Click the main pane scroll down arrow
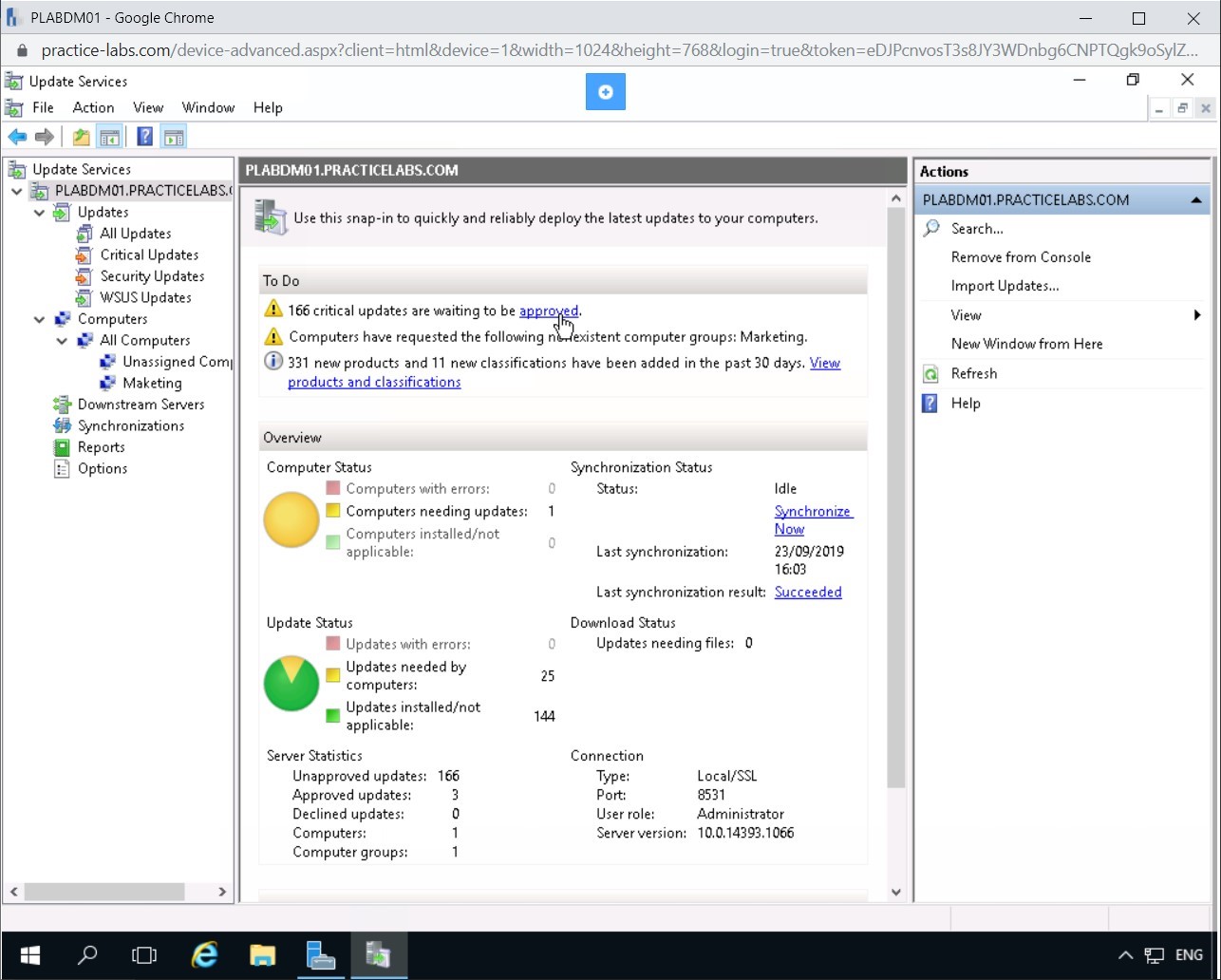 pyautogui.click(x=895, y=892)
